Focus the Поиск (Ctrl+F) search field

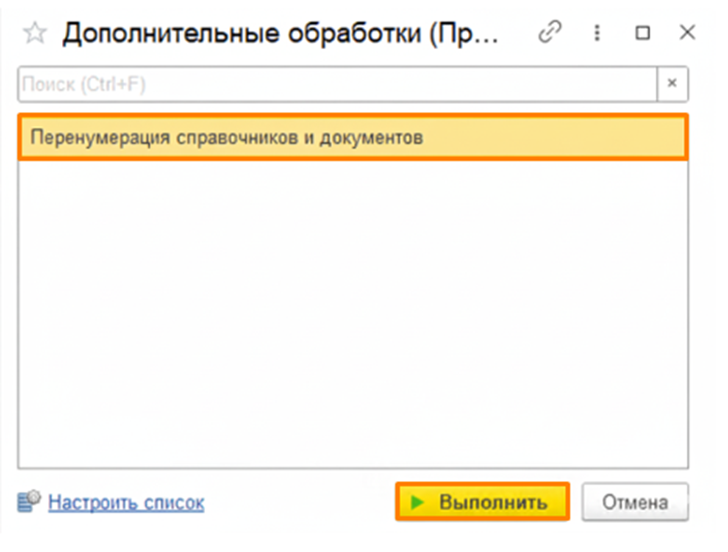point(300,84)
